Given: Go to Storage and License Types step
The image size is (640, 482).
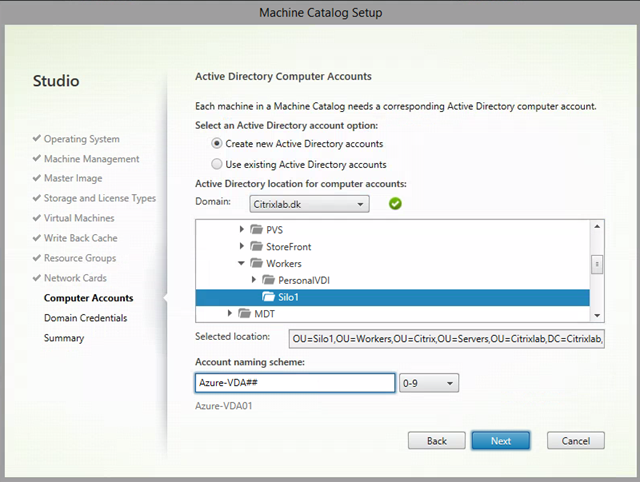Looking at the screenshot, I should (x=100, y=198).
